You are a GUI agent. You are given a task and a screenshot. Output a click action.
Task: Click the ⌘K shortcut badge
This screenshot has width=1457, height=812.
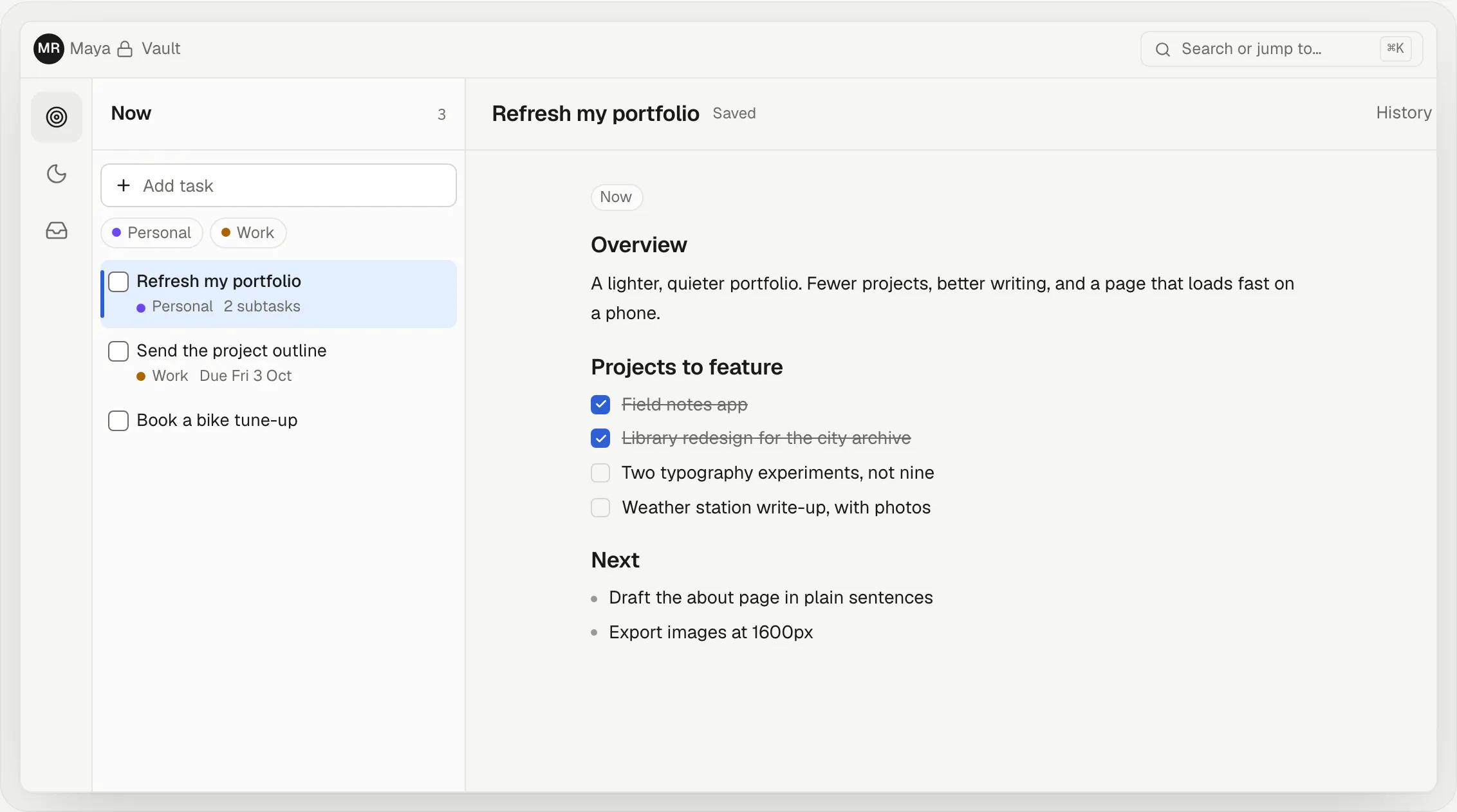[x=1395, y=48]
